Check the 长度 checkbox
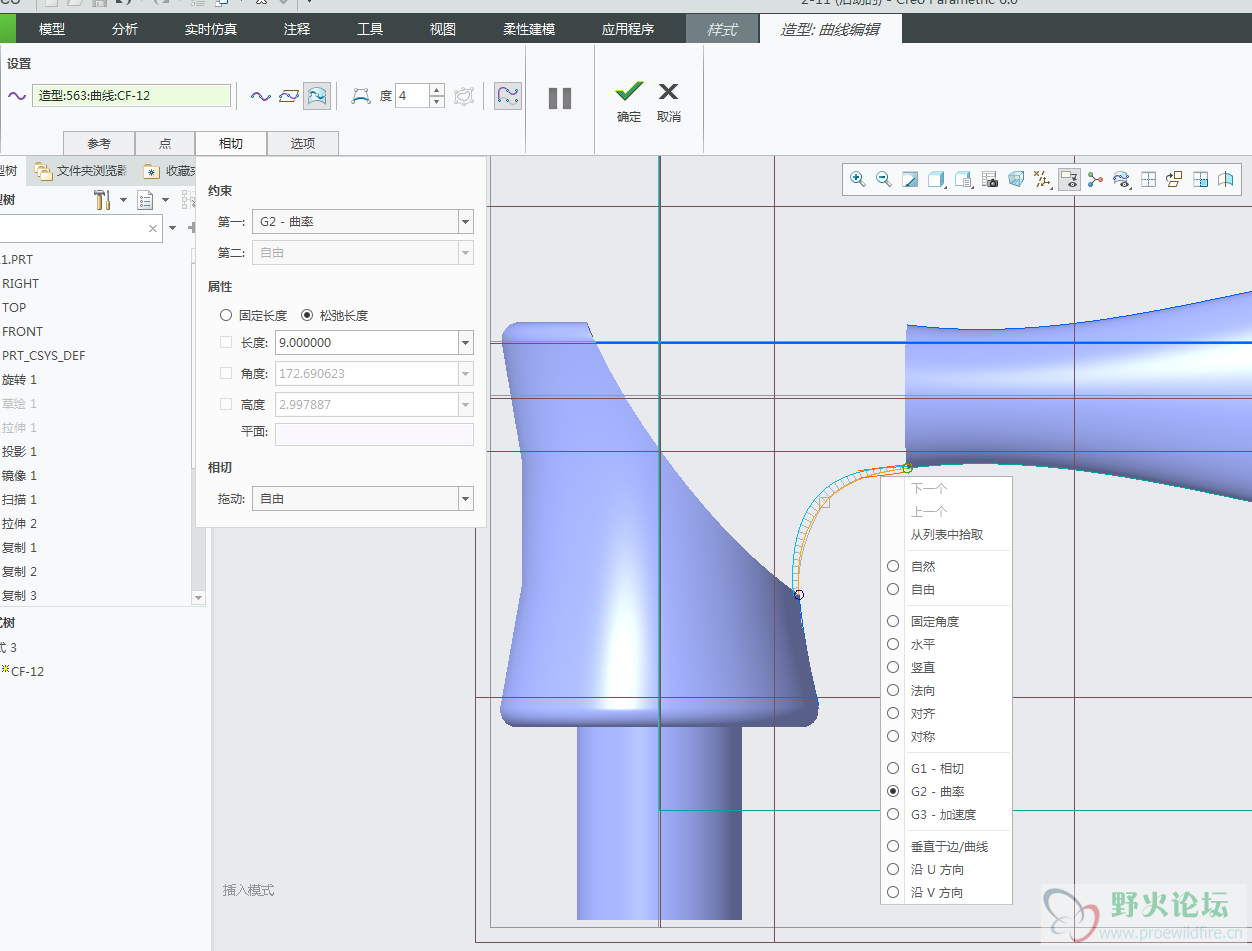This screenshot has width=1252, height=951. point(226,343)
